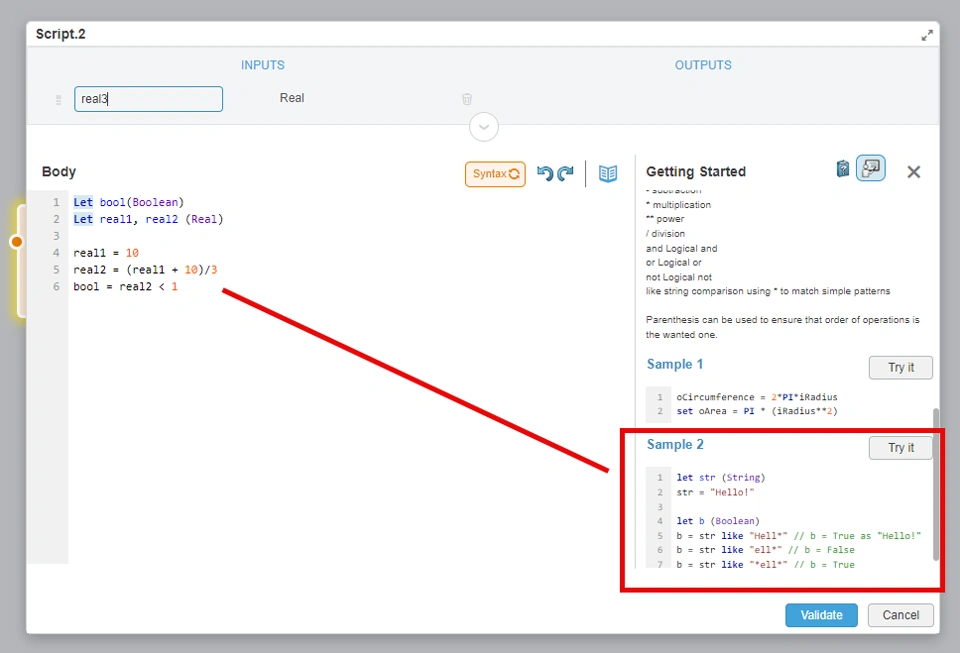
Task: Toggle the highlighted samples panel icon
Action: (x=871, y=169)
